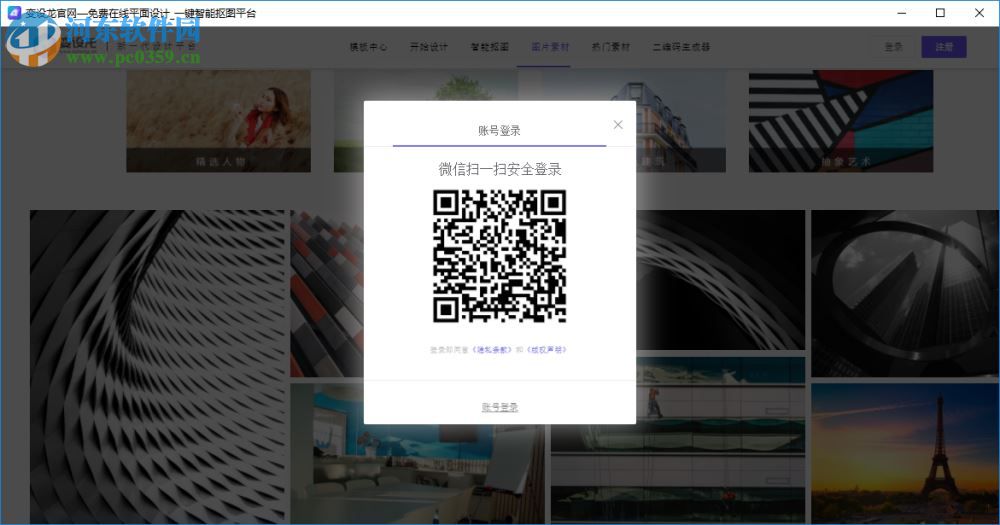Image resolution: width=1000 pixels, height=525 pixels.
Task: Click the 登录 login link in header
Action: click(x=893, y=47)
